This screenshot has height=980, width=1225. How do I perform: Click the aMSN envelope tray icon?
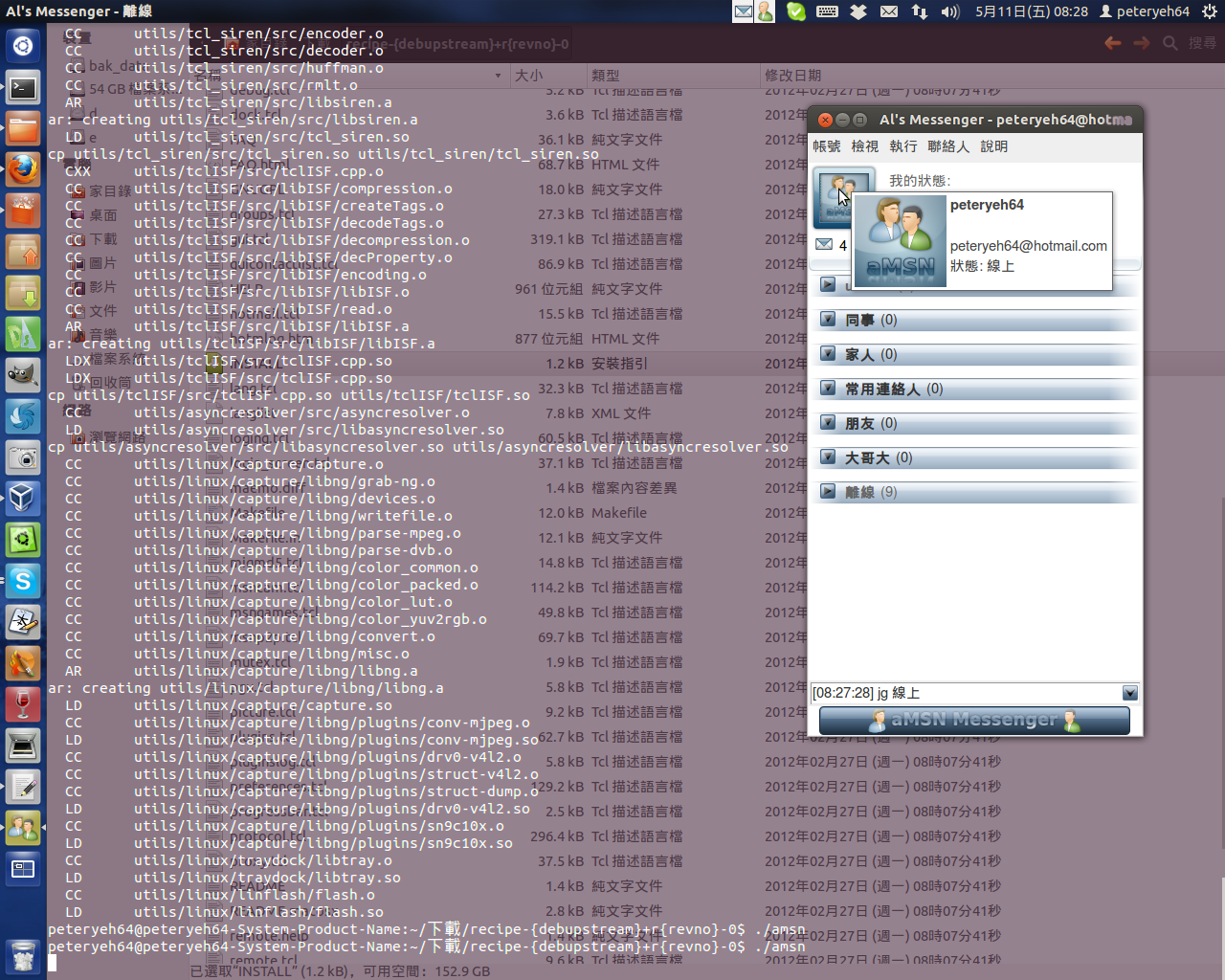pos(744,11)
